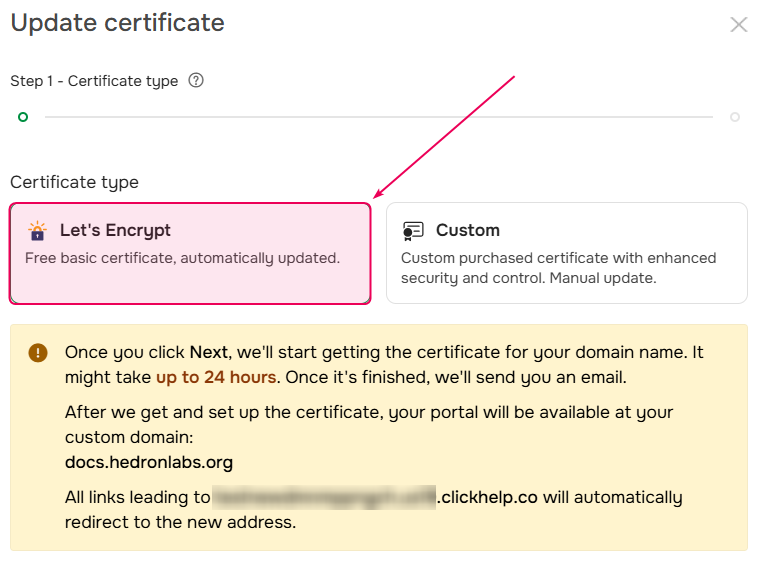This screenshot has height=566, width=767.
Task: Open the help icon next to Step 1
Action: coord(196,80)
